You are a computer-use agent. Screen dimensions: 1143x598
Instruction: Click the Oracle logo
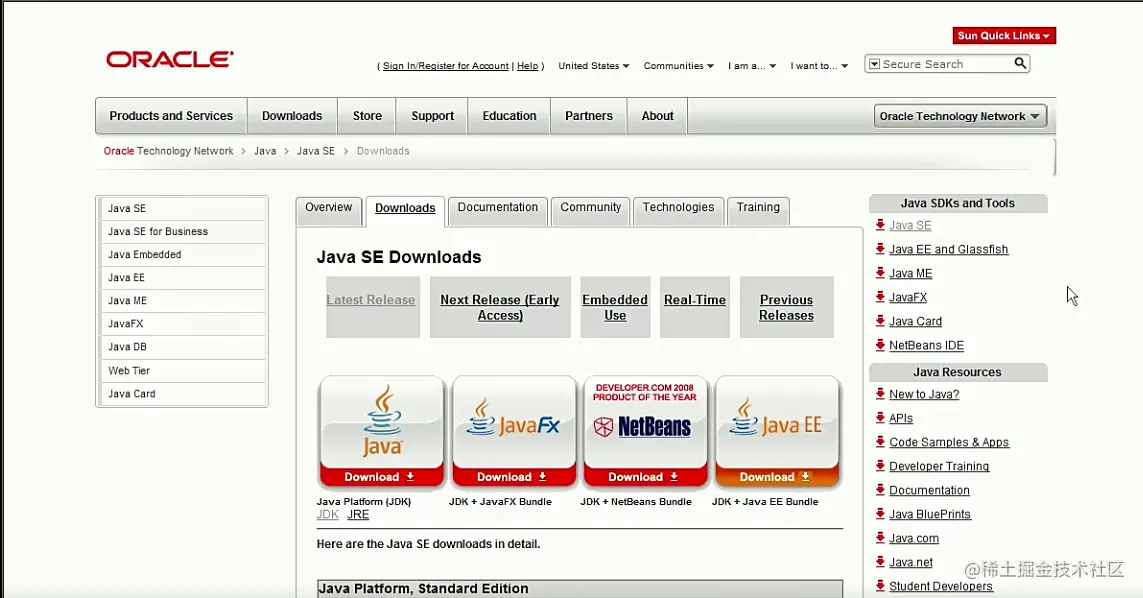coord(170,59)
